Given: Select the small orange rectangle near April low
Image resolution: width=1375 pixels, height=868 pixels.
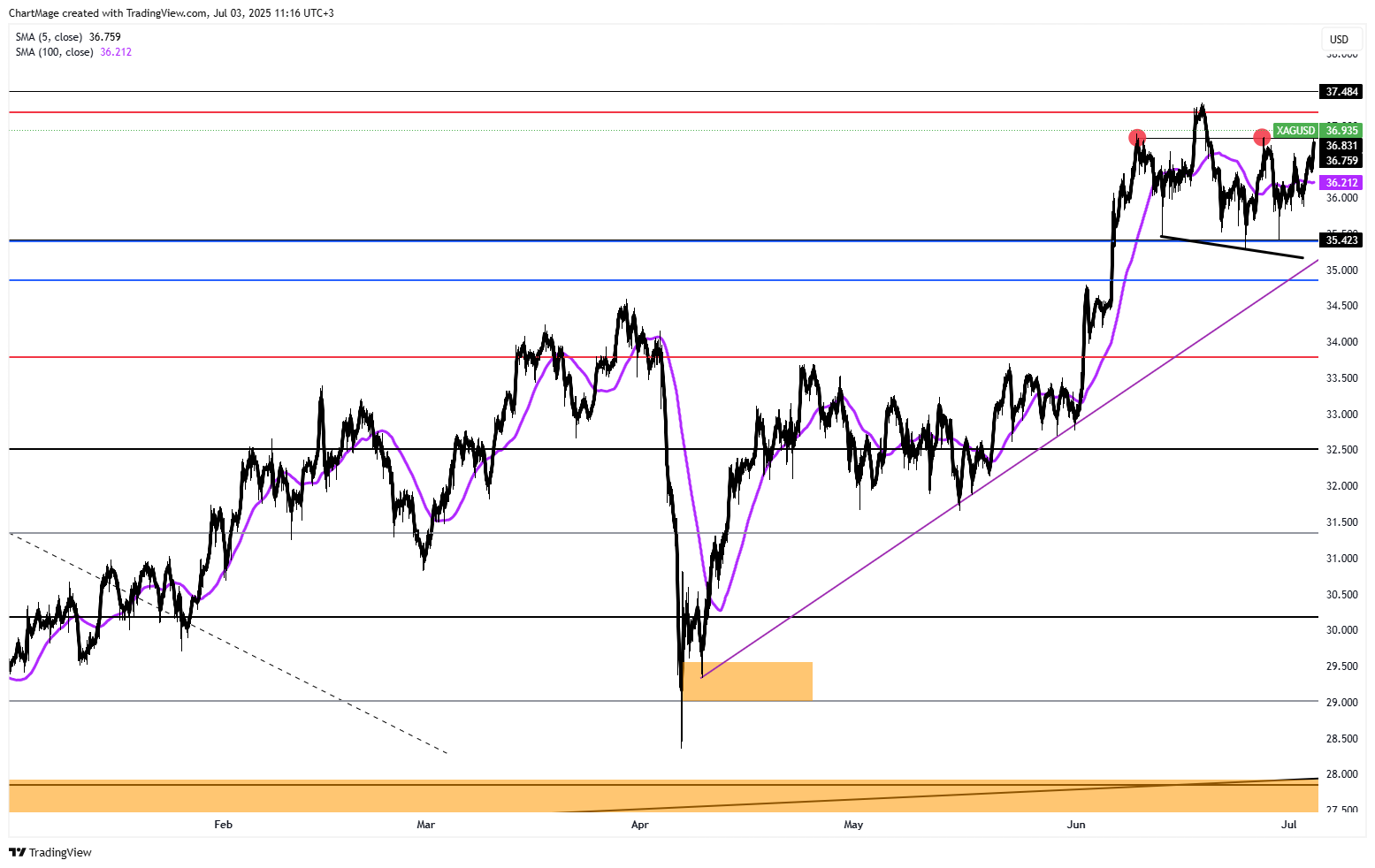Looking at the screenshot, I should click(747, 681).
